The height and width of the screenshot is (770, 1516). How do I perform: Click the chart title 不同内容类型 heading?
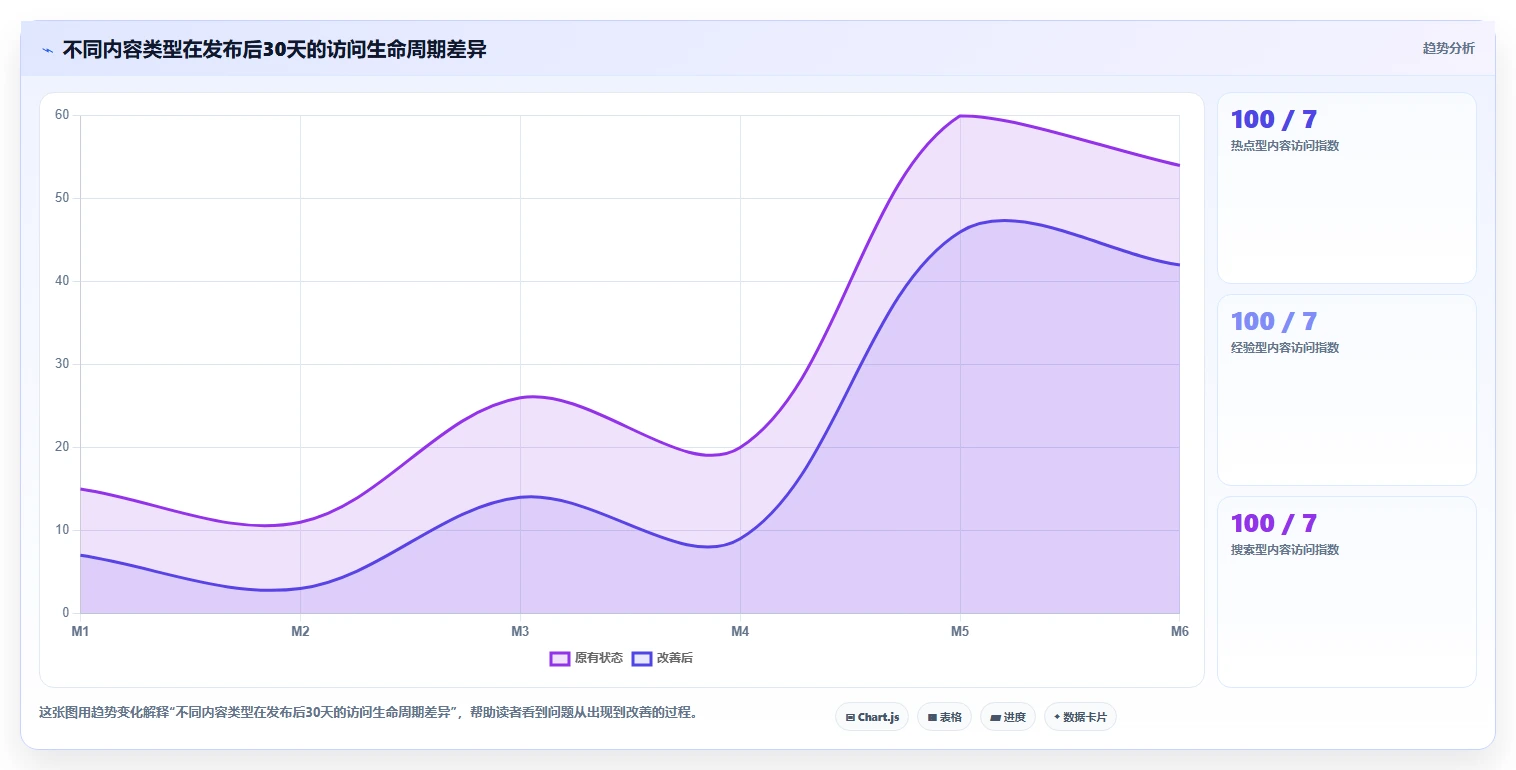[274, 49]
